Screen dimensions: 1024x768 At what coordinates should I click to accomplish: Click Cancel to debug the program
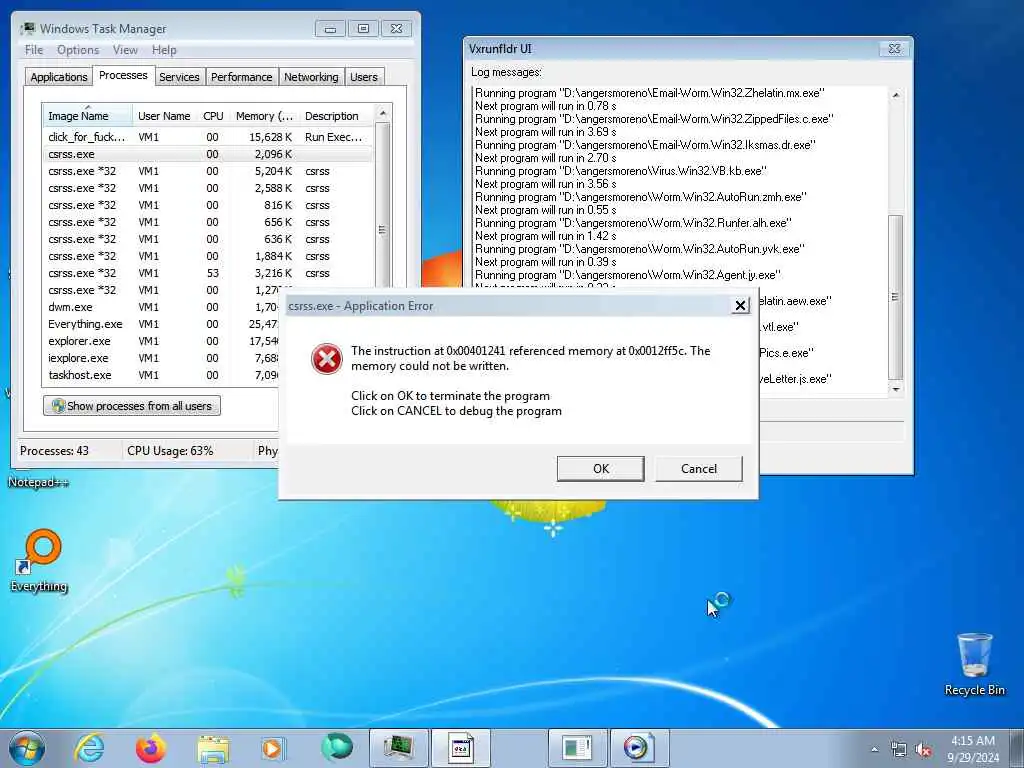coord(699,468)
